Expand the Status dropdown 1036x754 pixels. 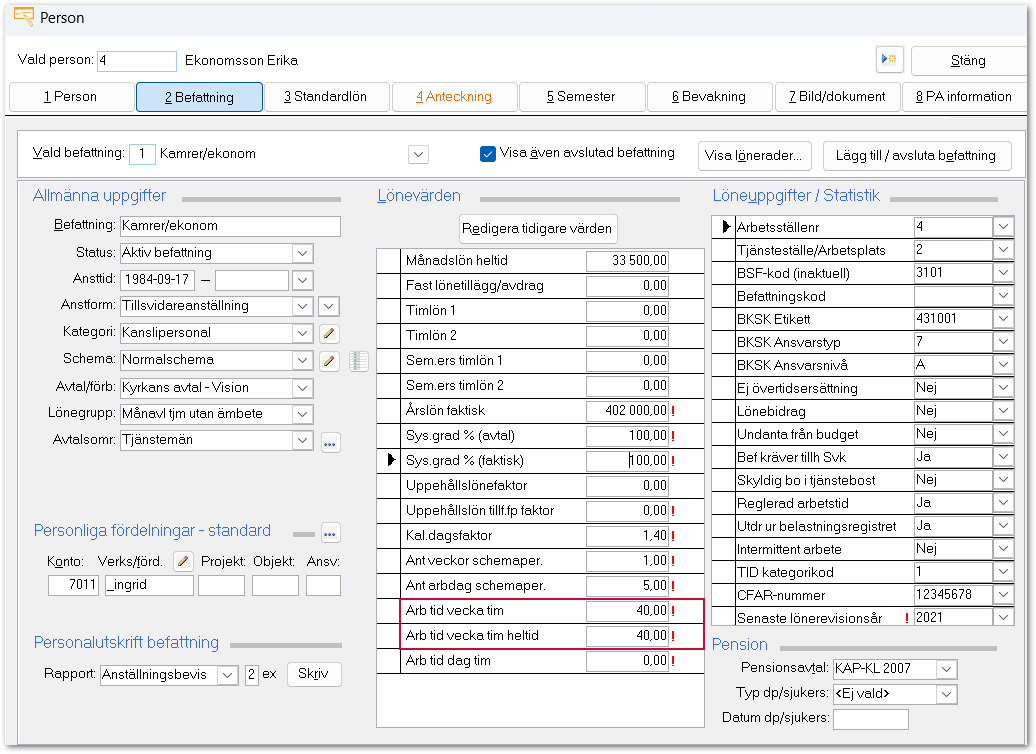[x=303, y=253]
